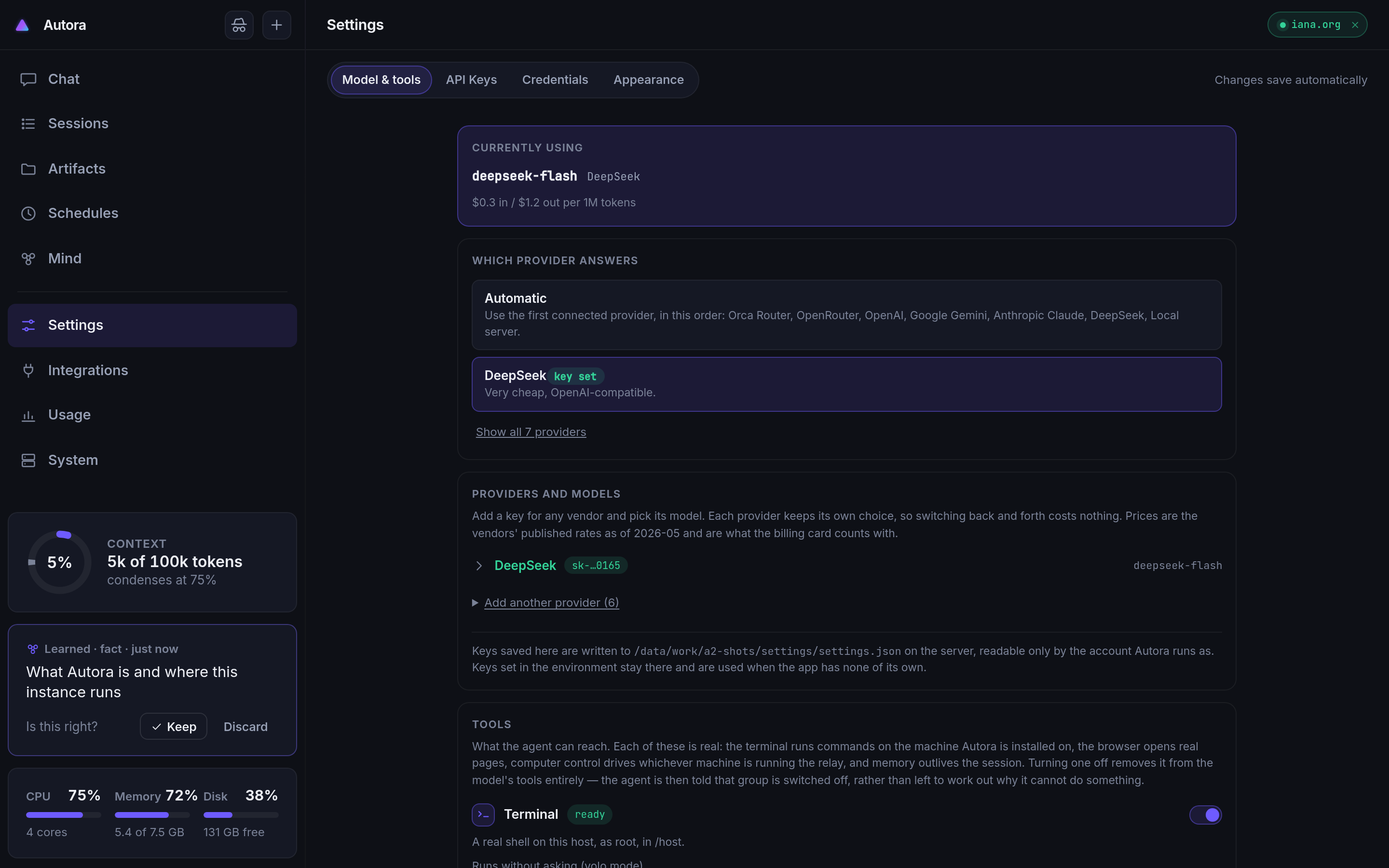Dismiss the iana.org badge with x

click(x=1355, y=25)
